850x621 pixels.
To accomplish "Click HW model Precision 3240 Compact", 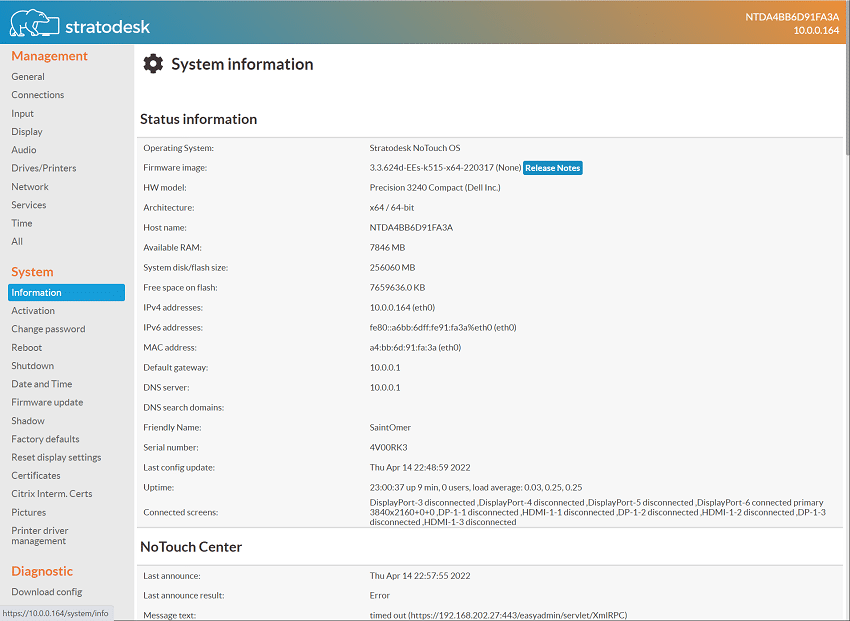I will pyautogui.click(x=435, y=187).
